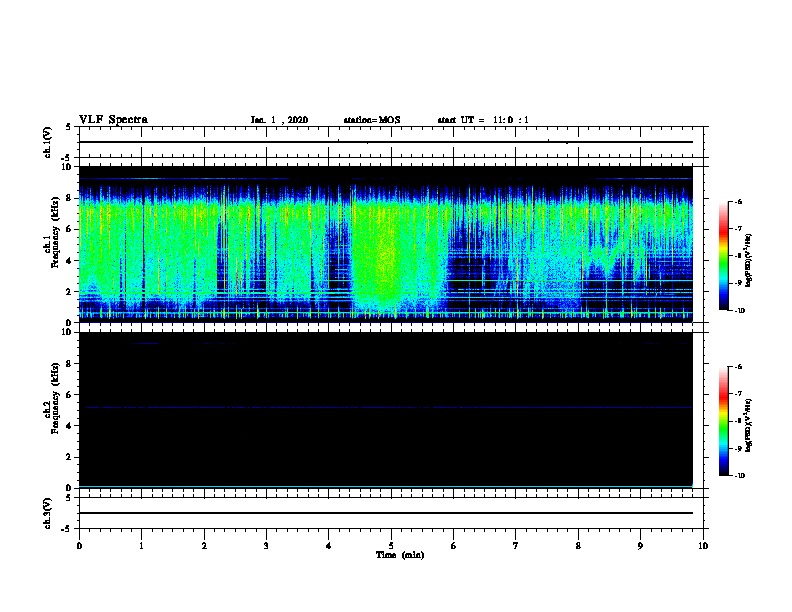Image resolution: width=792 pixels, height=612 pixels.
Task: Click the ch.1 frequency tick "4"
Action: pos(69,261)
